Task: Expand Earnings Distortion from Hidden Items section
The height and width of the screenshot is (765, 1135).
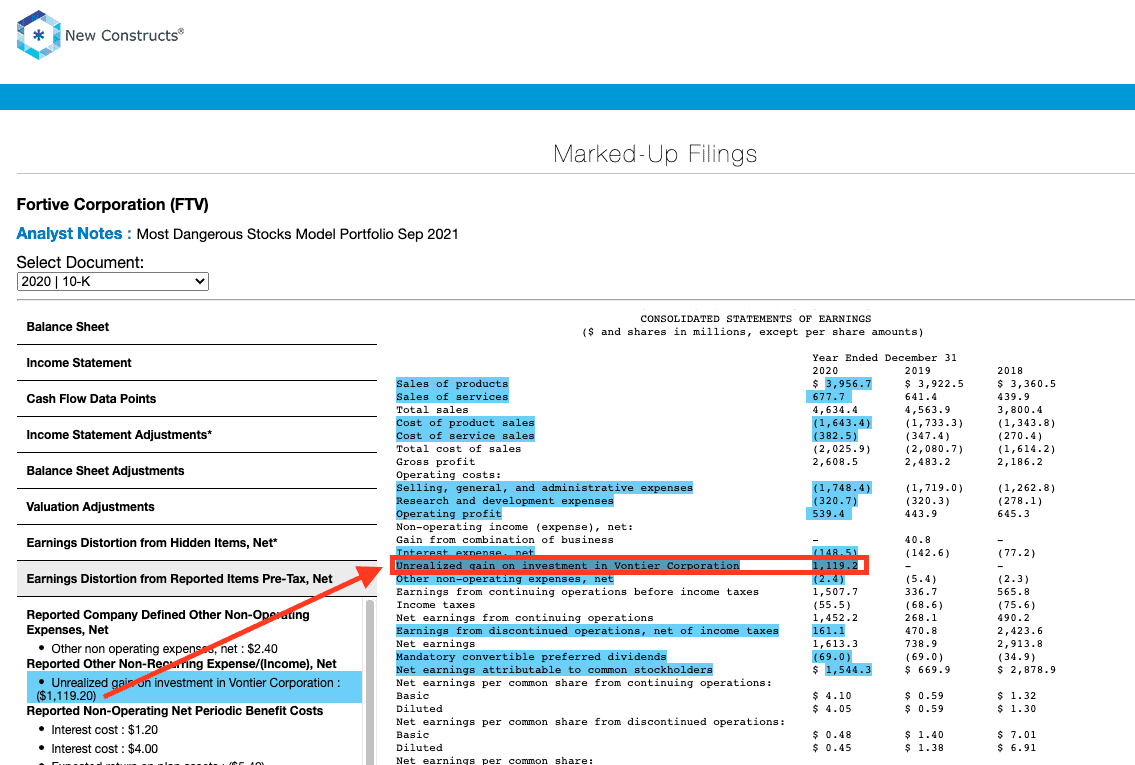Action: click(x=197, y=543)
